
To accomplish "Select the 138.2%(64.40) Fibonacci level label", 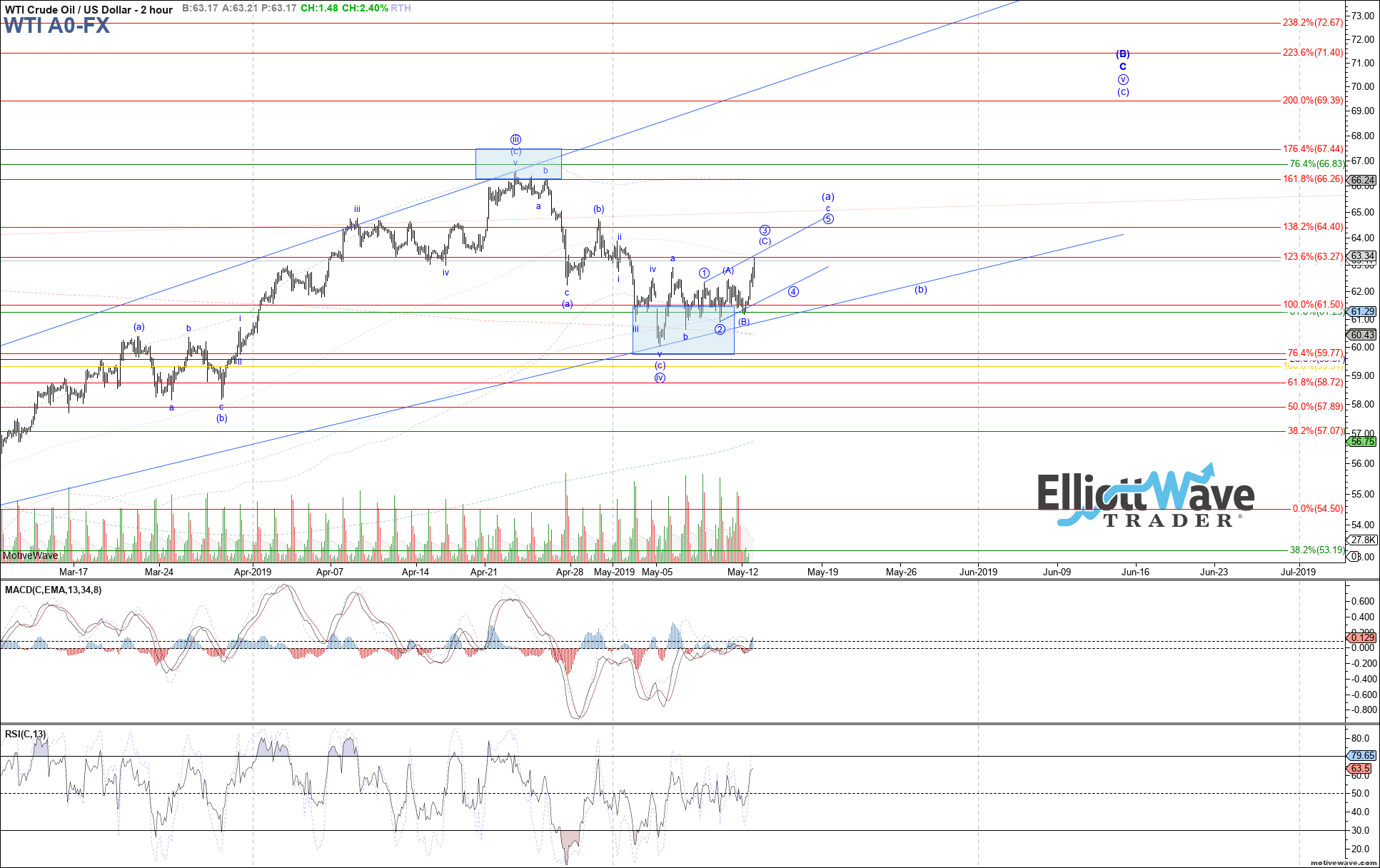I will click(1312, 227).
